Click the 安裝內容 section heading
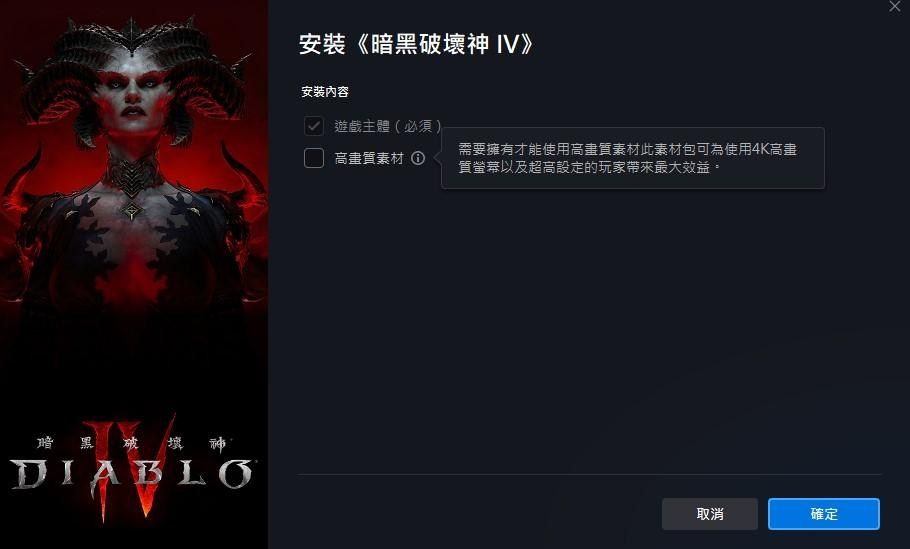910x549 pixels. [325, 92]
